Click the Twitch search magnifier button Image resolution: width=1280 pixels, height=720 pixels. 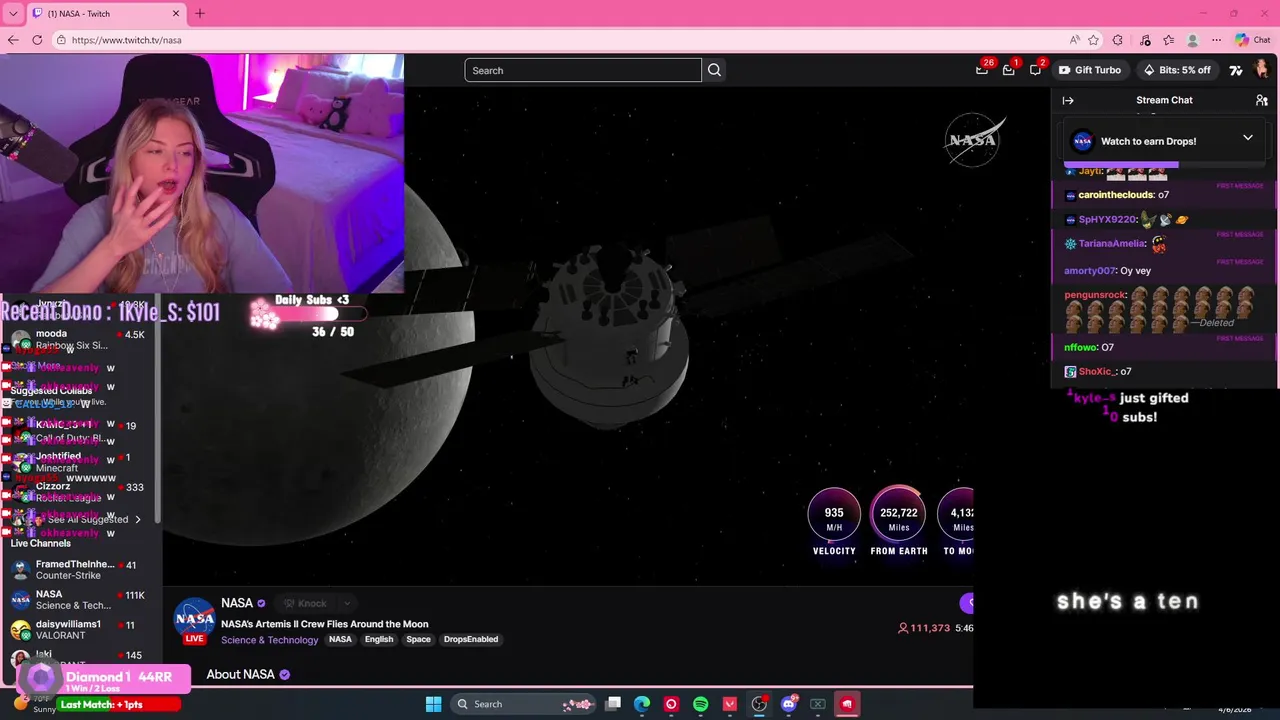pyautogui.click(x=714, y=70)
